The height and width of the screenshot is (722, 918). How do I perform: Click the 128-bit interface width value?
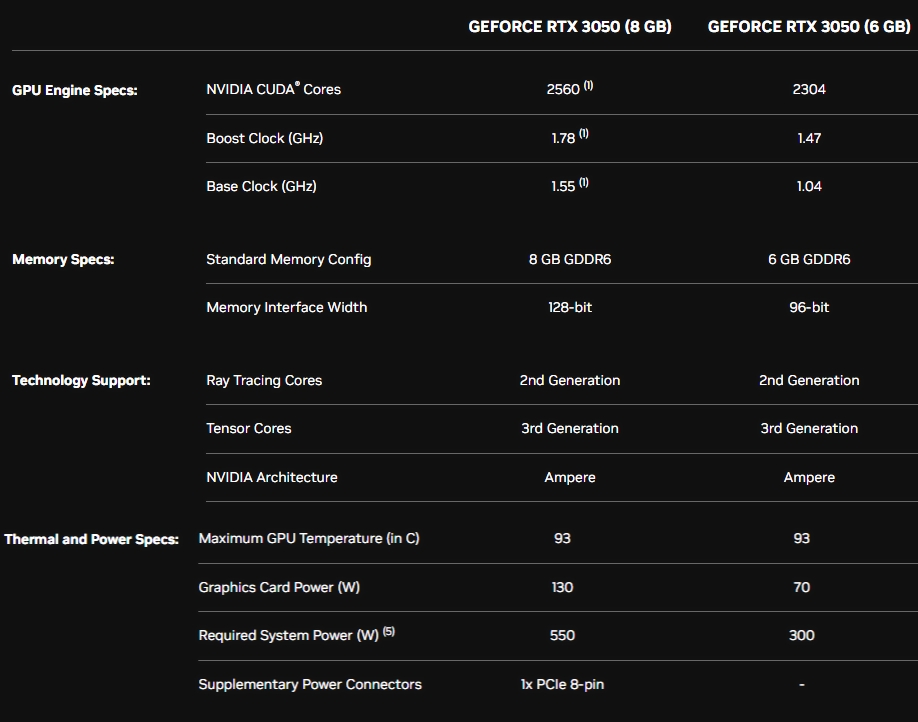pyautogui.click(x=570, y=307)
